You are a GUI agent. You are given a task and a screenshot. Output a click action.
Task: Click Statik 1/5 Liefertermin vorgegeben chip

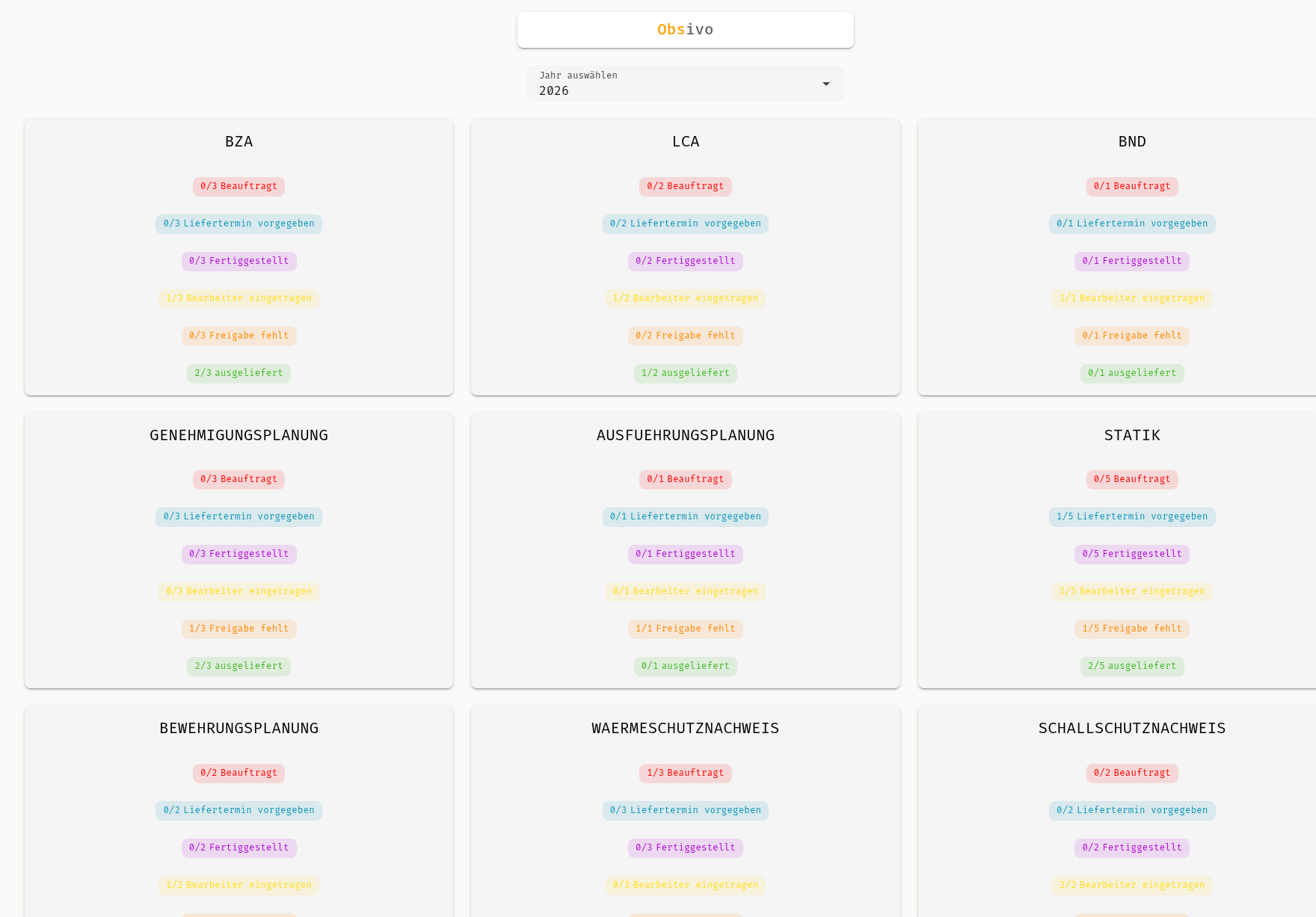[1132, 517]
